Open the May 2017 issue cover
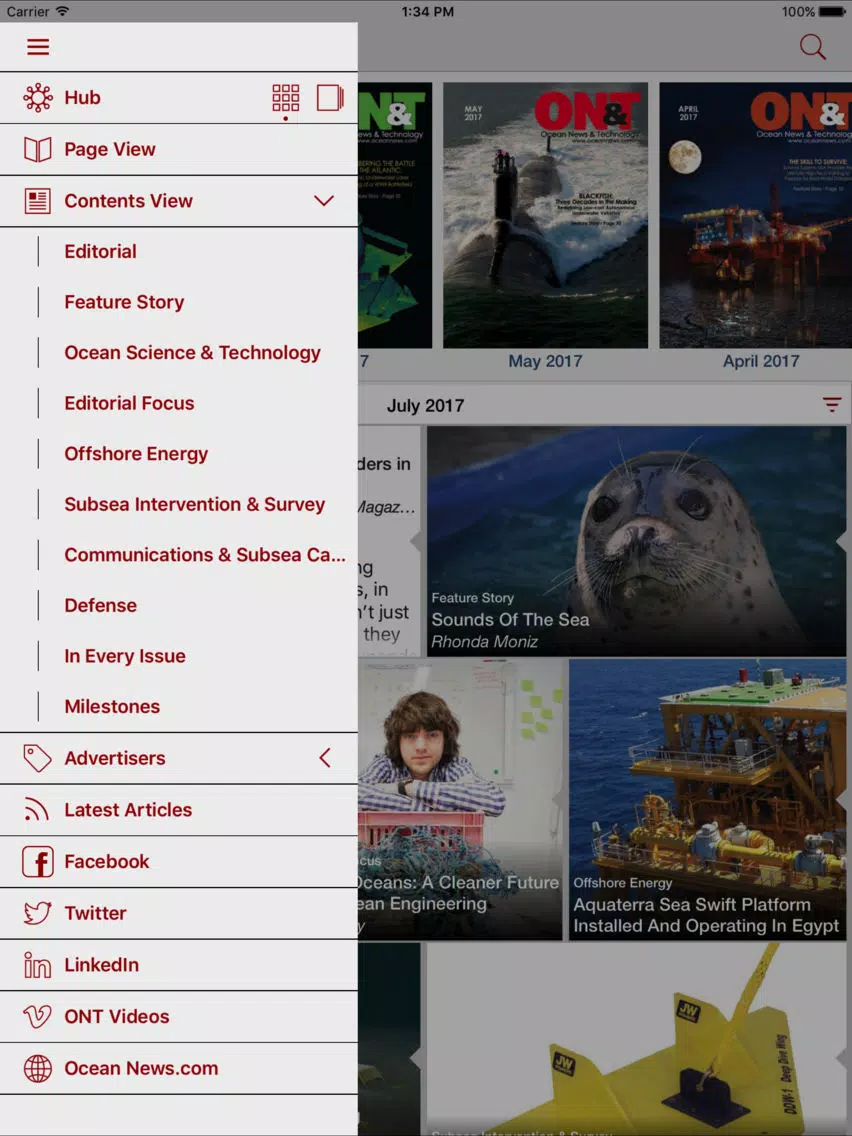The image size is (852, 1136). (546, 215)
